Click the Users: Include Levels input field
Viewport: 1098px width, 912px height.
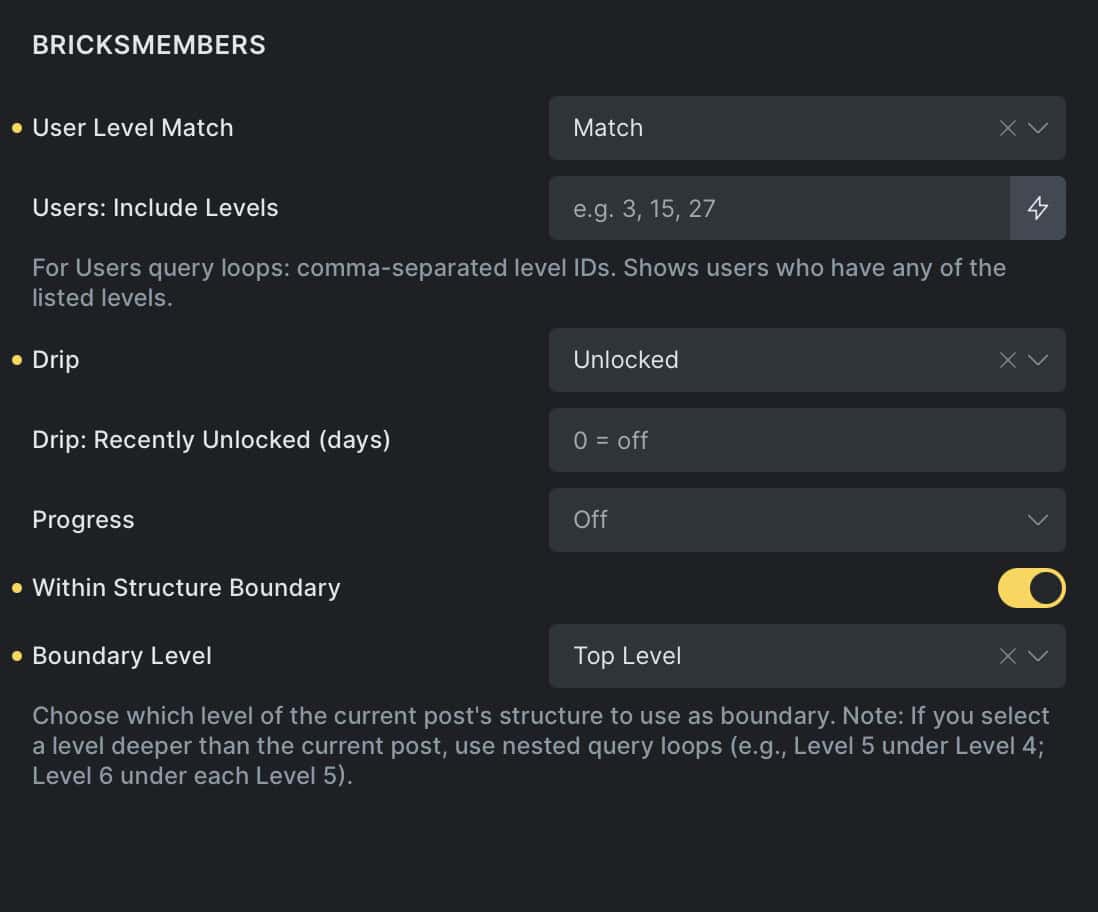(x=778, y=208)
